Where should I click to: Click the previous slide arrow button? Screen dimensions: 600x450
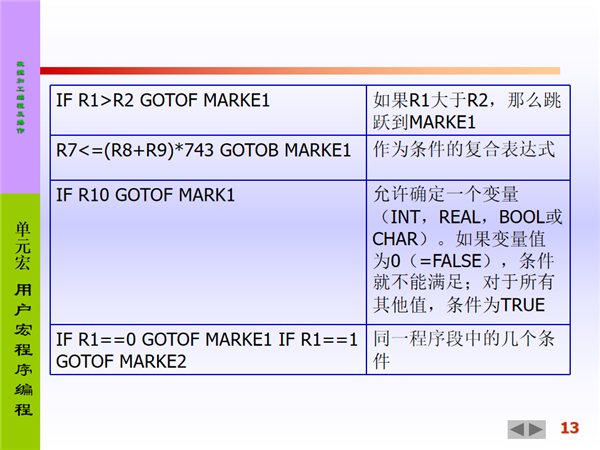coord(517,430)
